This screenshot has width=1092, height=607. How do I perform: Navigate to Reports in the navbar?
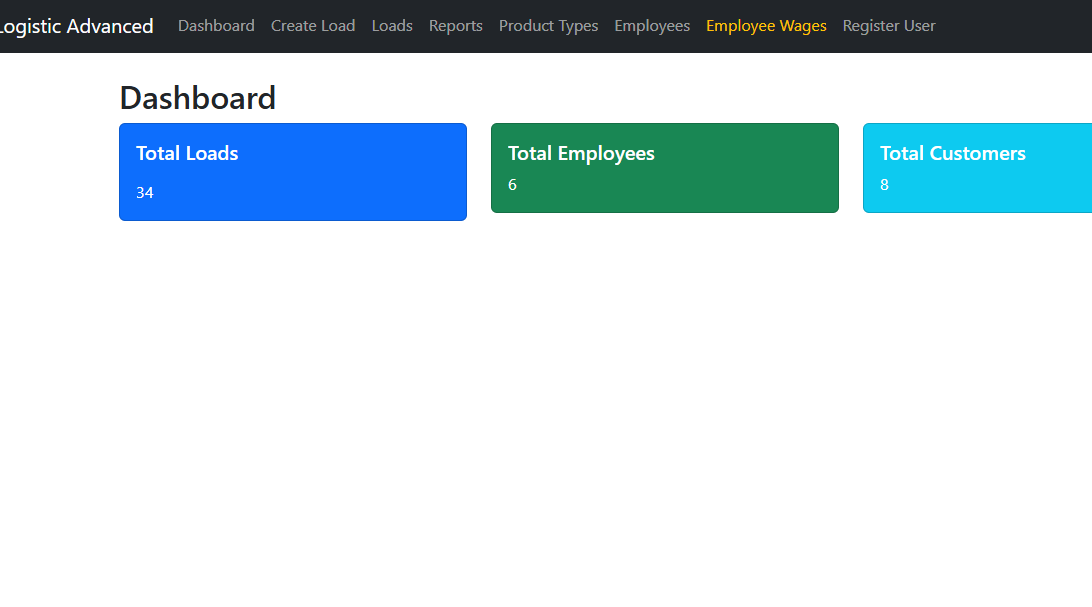tap(456, 26)
